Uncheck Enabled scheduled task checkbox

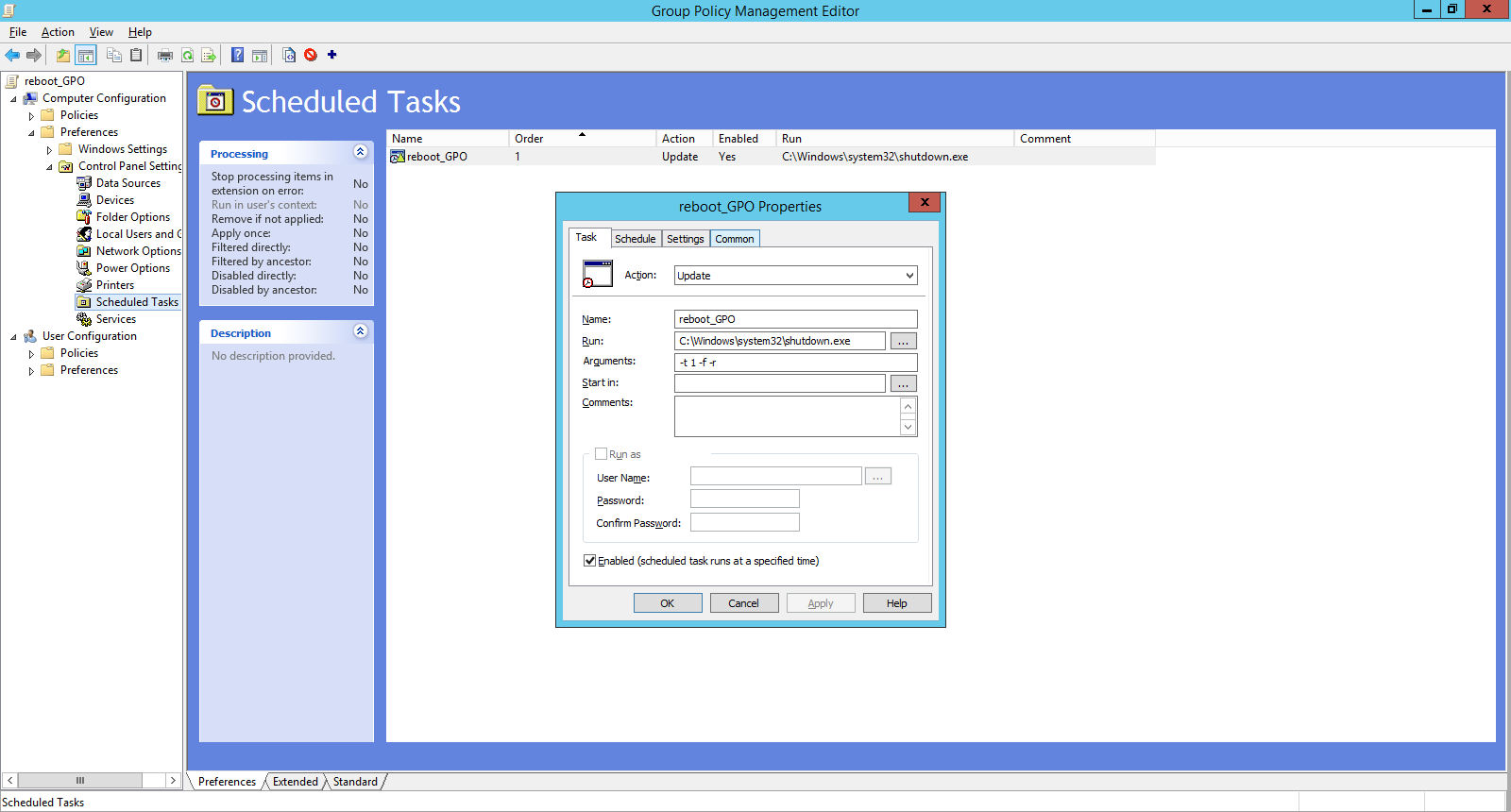(x=590, y=561)
